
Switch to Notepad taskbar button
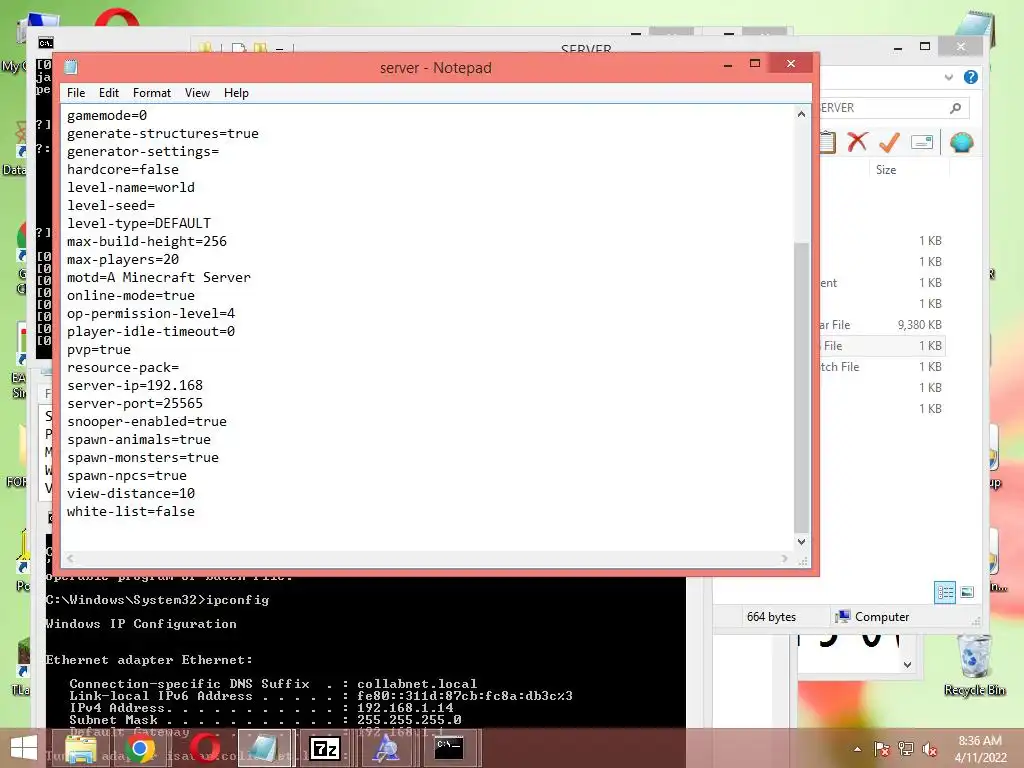coord(264,748)
